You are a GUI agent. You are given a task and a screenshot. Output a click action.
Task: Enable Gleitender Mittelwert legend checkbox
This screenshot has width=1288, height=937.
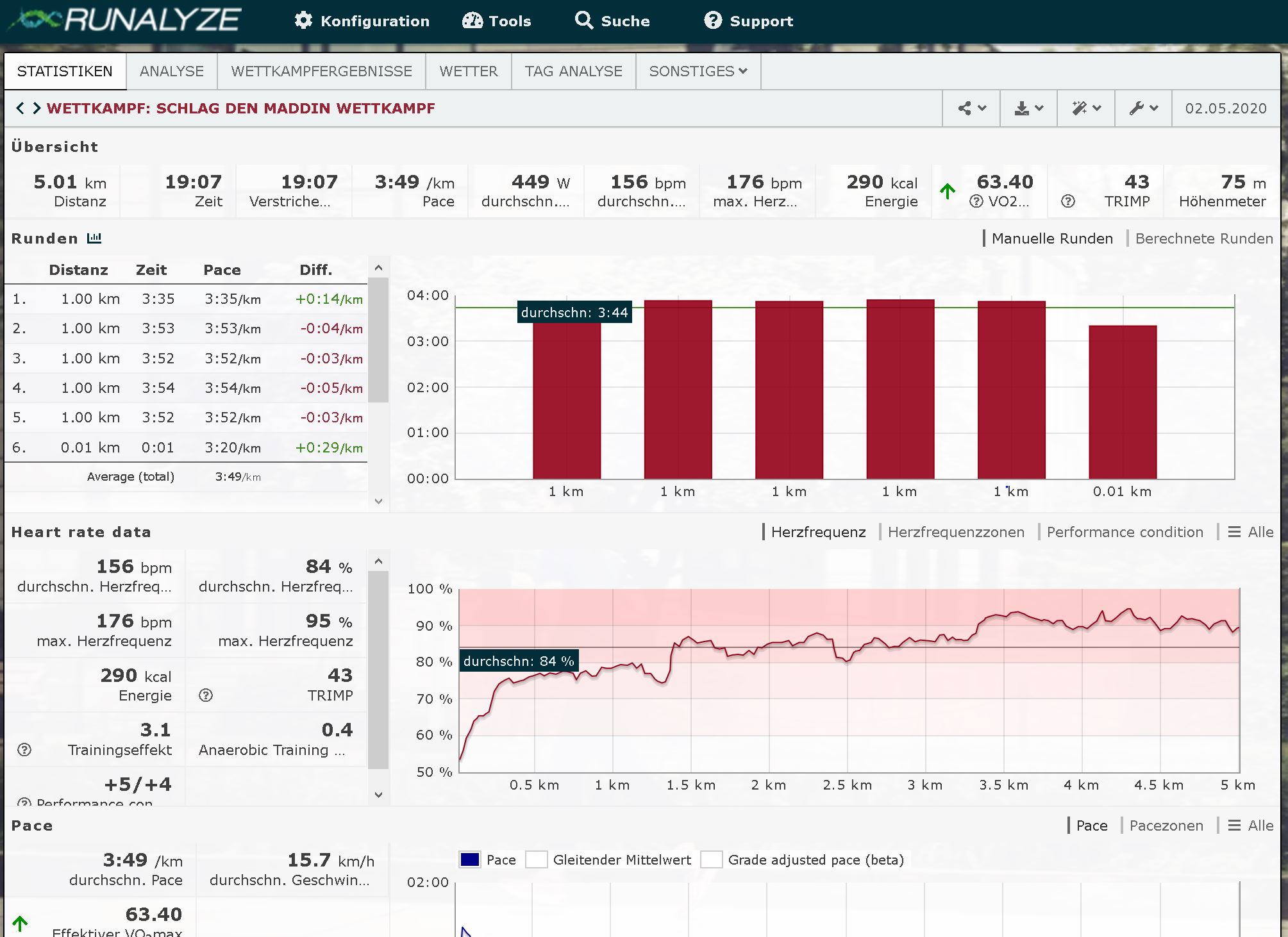coord(536,860)
